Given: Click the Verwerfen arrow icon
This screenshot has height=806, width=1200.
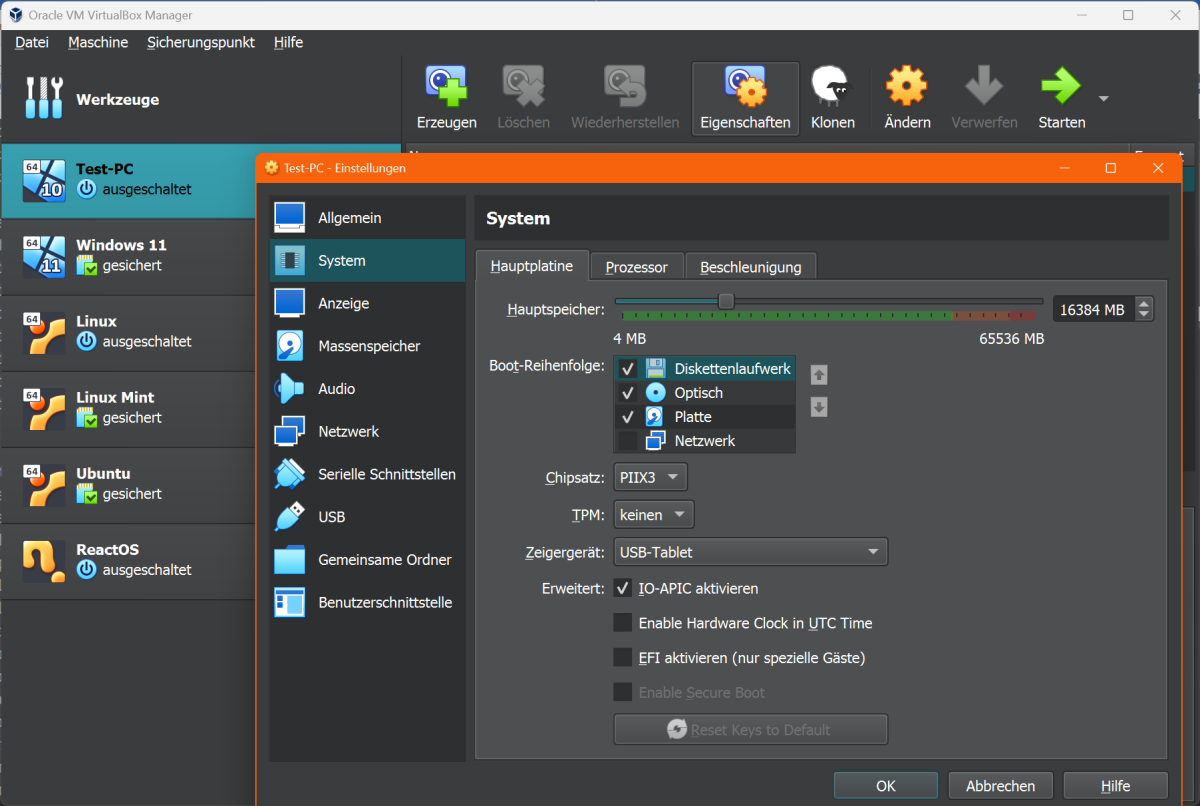Looking at the screenshot, I should pos(984,86).
